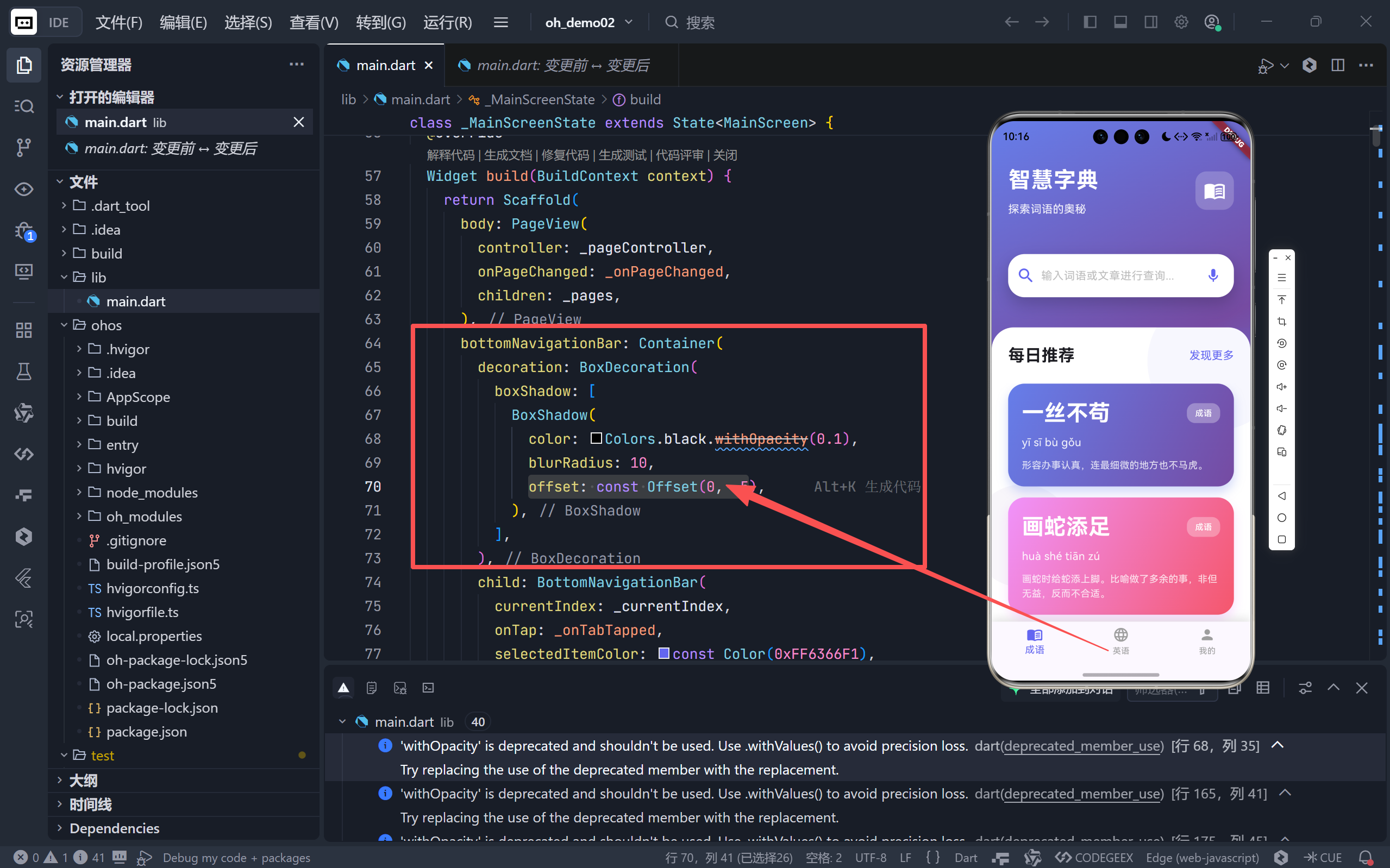The height and width of the screenshot is (868, 1390).
Task: Increase emulator volume
Action: coord(1282,386)
